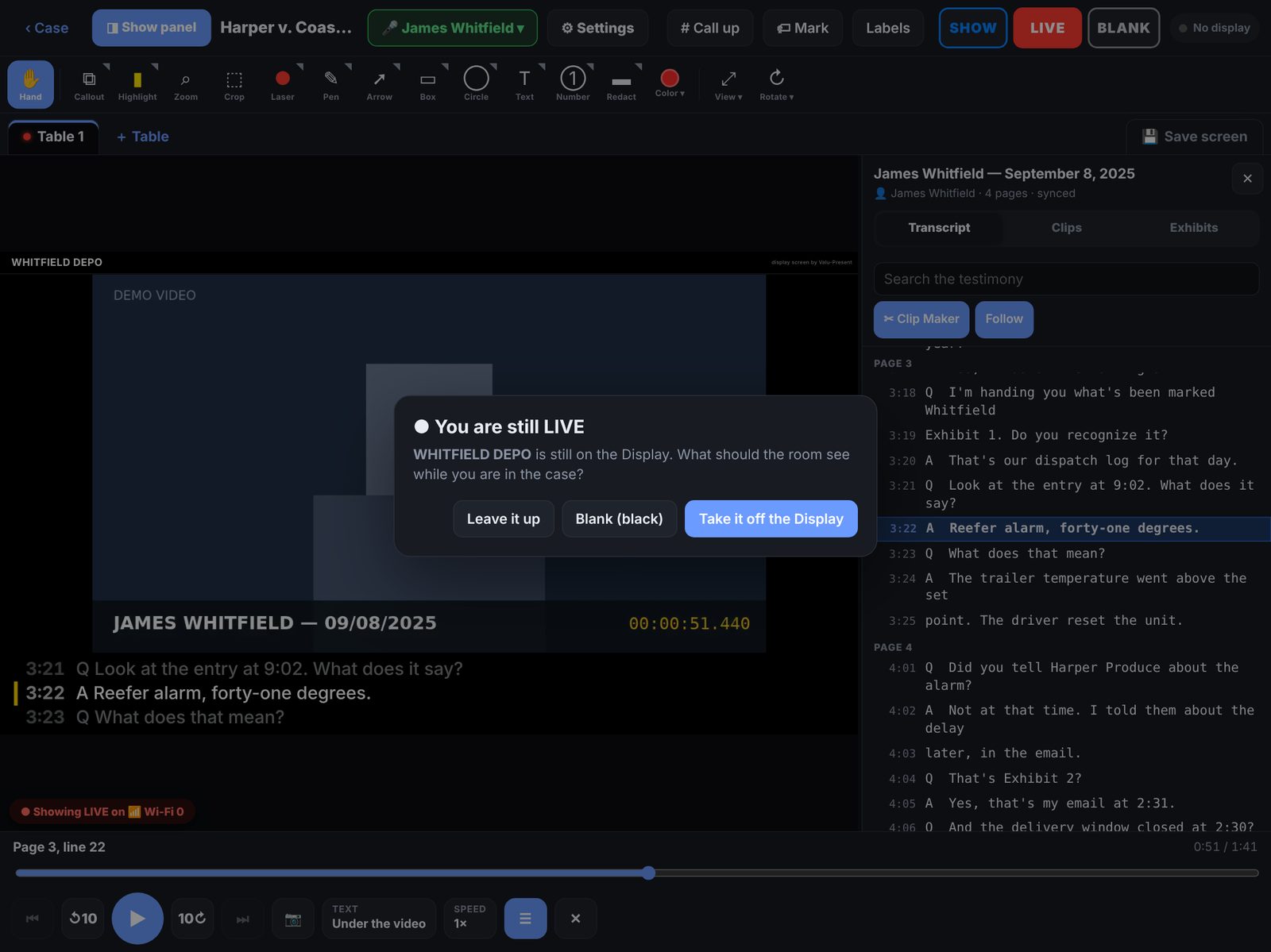The width and height of the screenshot is (1271, 952).
Task: Click the Number stamp tool
Action: (573, 84)
